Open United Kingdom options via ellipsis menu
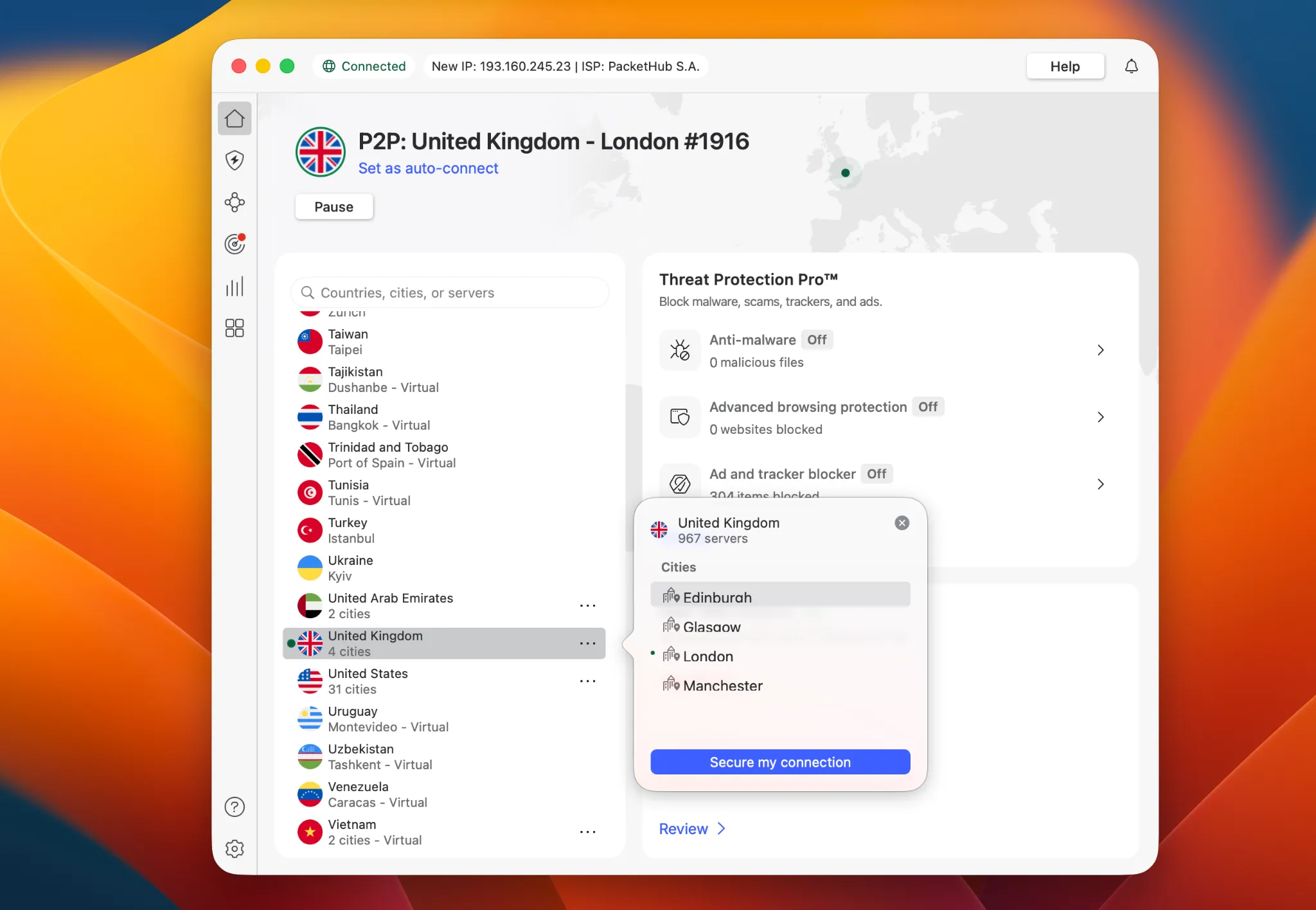Screen dimensions: 1316x910 [588, 643]
